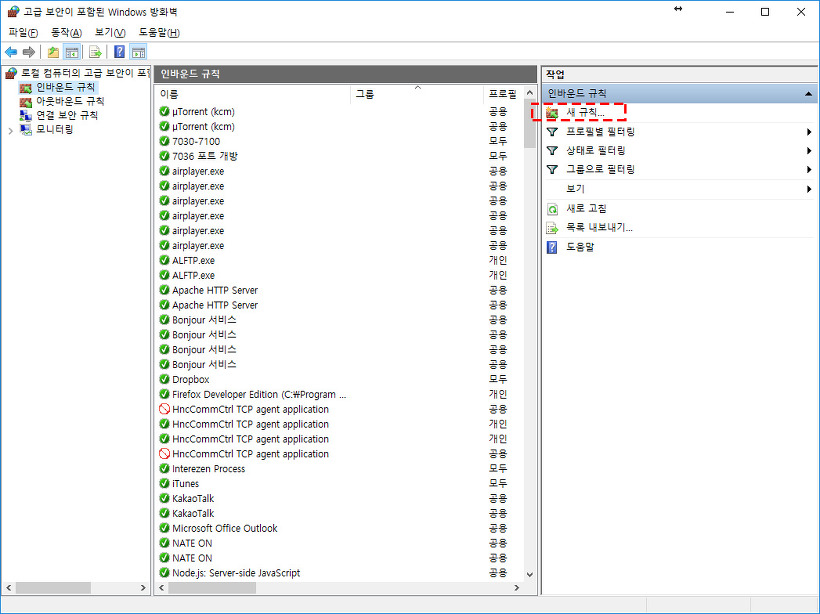Viewport: 820px width, 614px height.
Task: Click 상태로 필터링 action text
Action: [596, 151]
